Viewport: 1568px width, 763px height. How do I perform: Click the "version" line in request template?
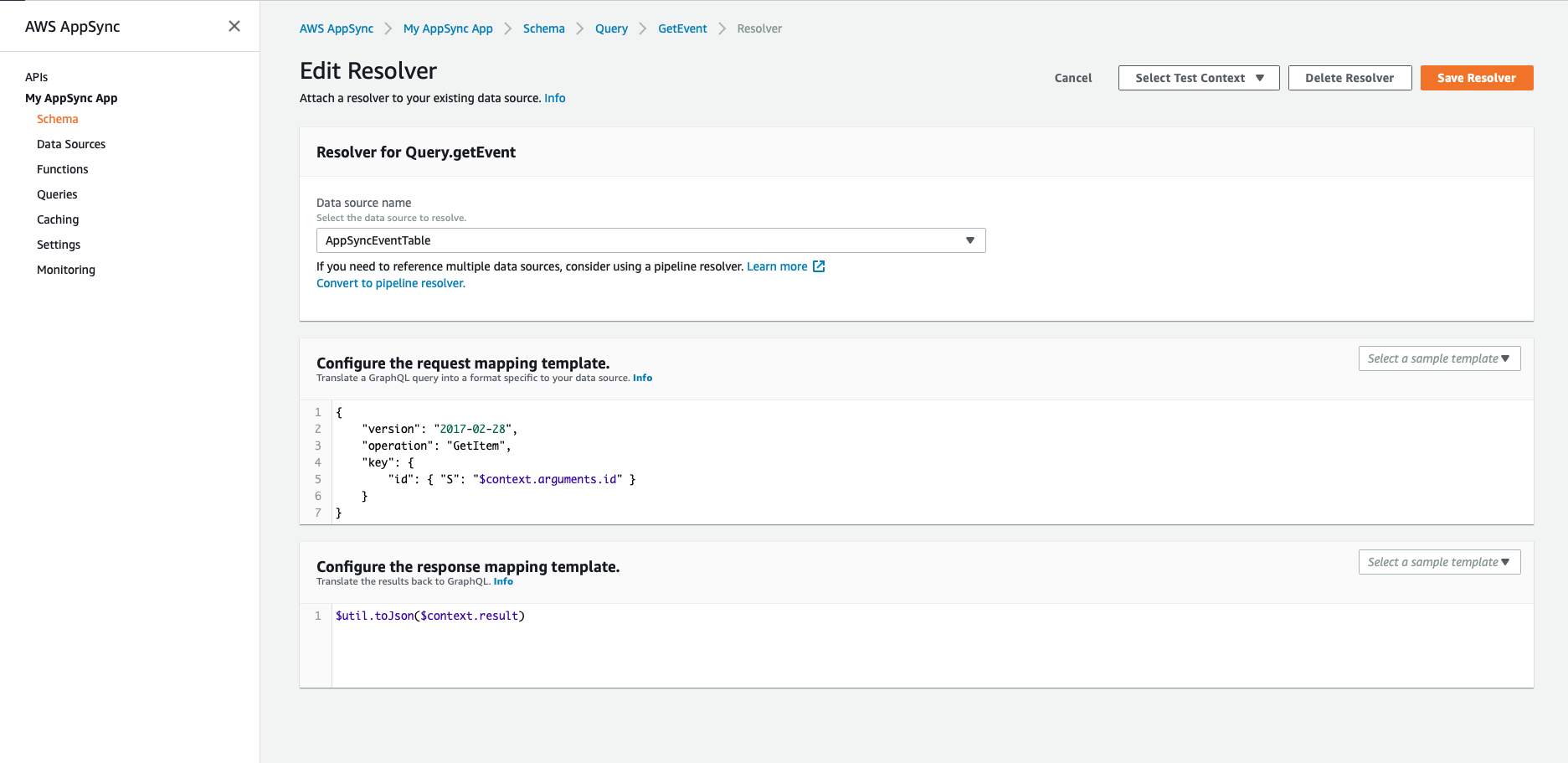pyautogui.click(x=440, y=429)
